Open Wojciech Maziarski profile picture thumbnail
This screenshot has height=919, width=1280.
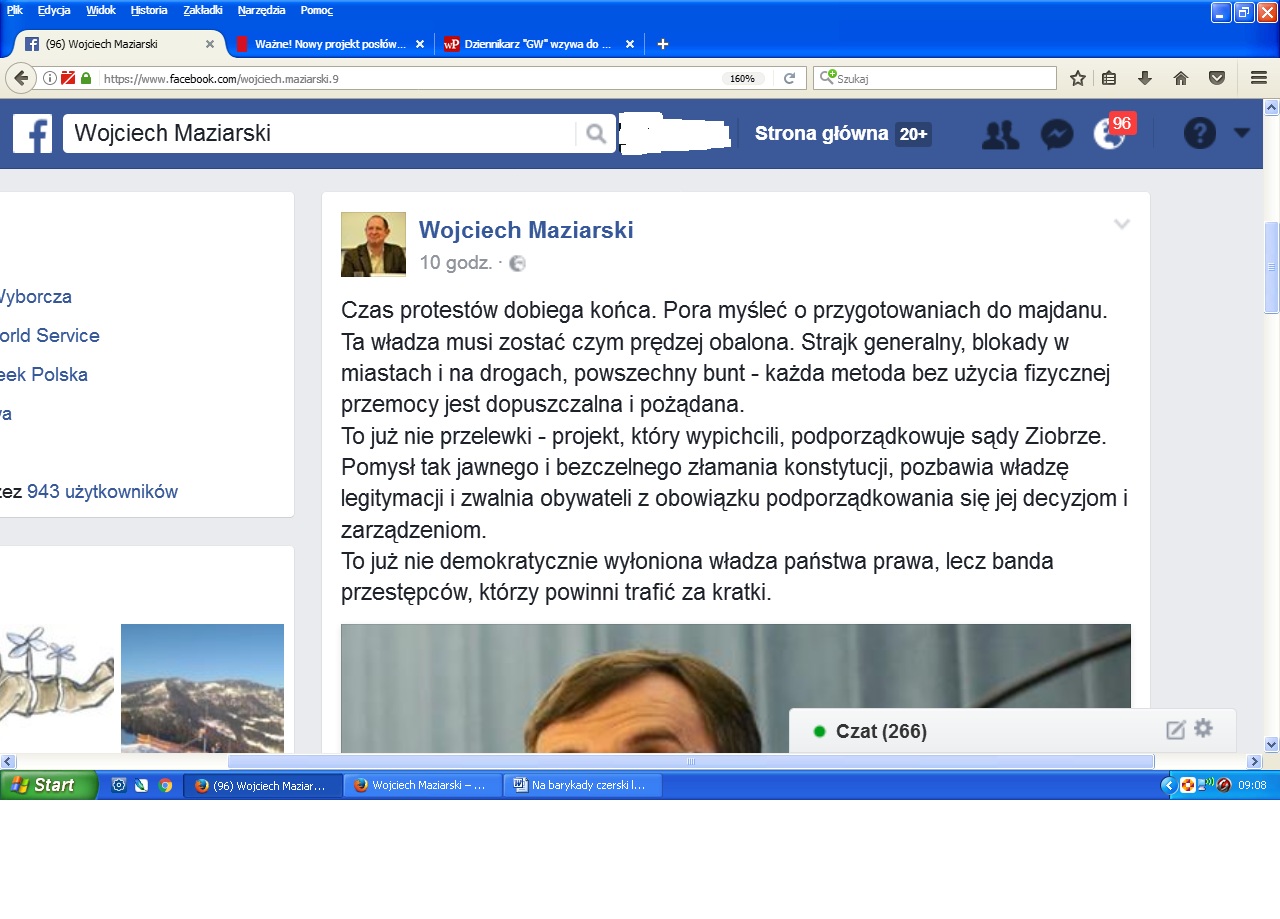(373, 244)
